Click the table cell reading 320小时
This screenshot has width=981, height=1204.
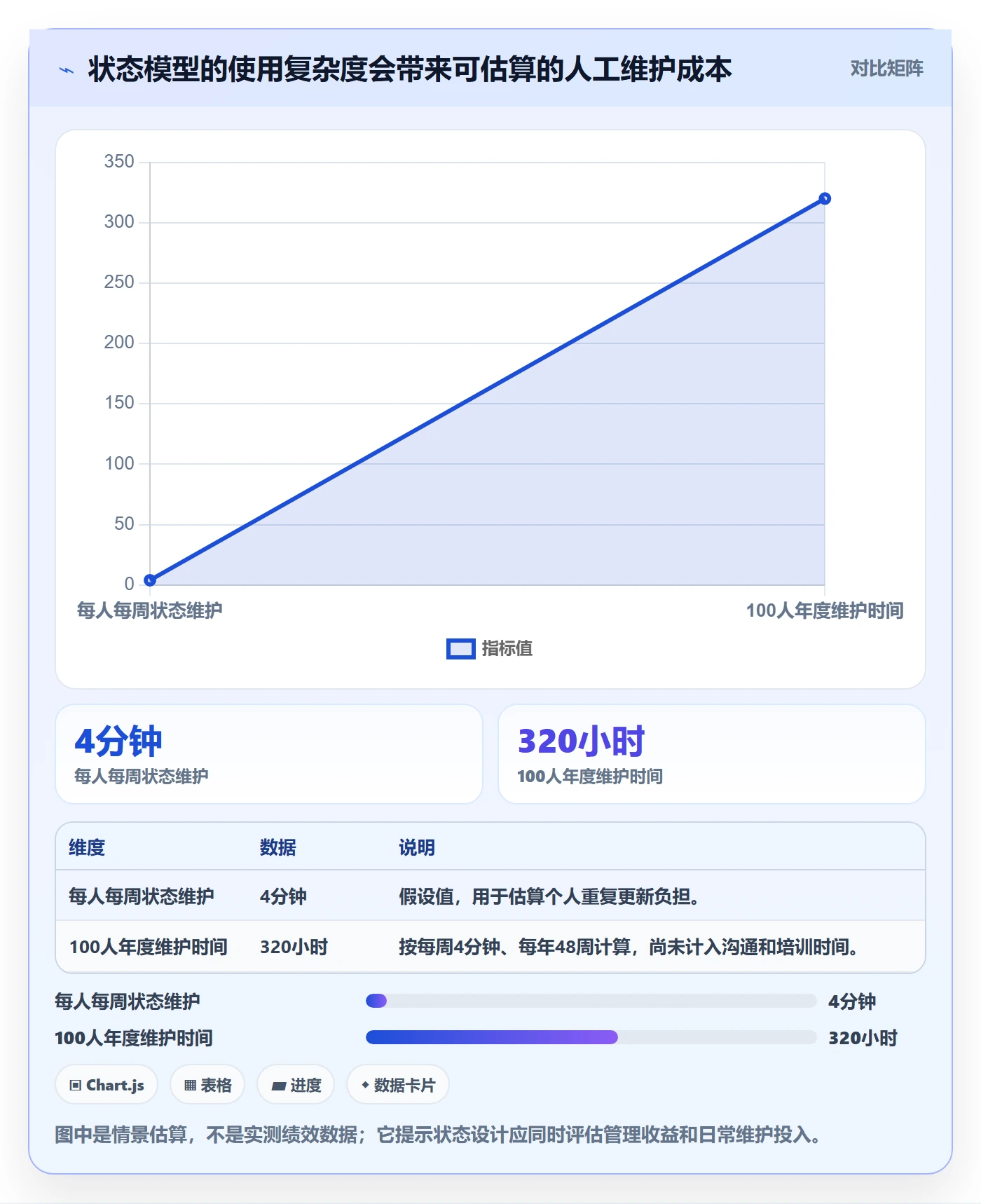pyautogui.click(x=294, y=947)
